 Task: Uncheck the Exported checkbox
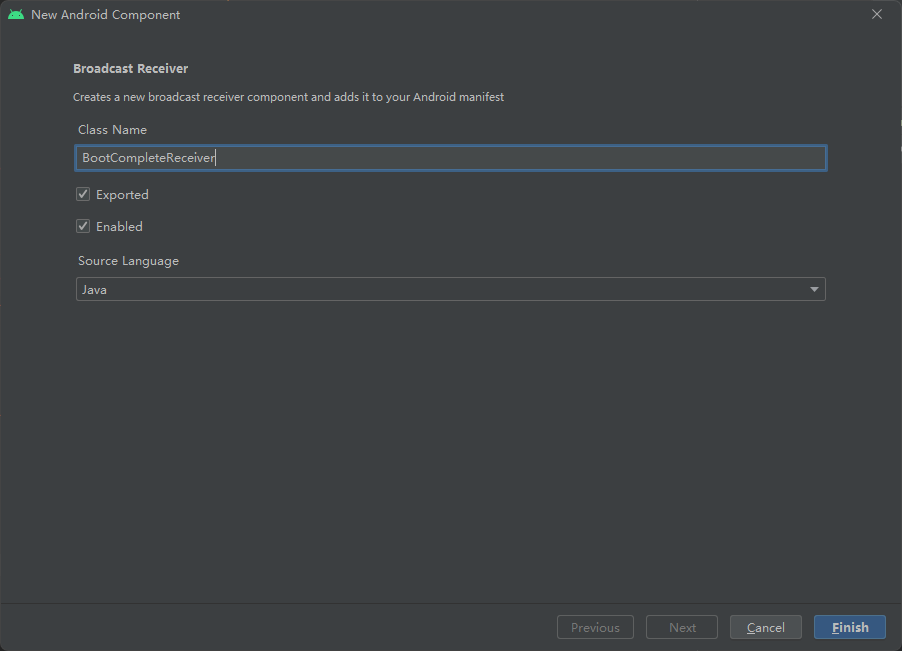tap(83, 194)
